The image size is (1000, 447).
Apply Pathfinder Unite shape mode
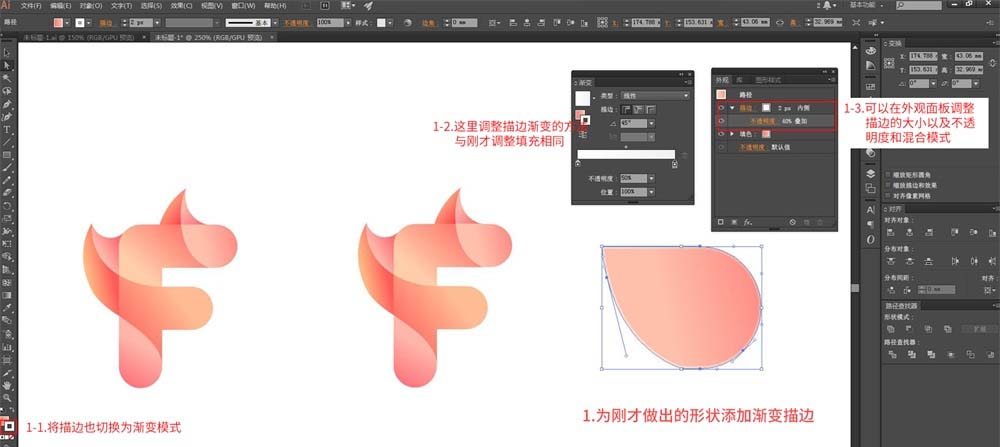click(x=891, y=329)
